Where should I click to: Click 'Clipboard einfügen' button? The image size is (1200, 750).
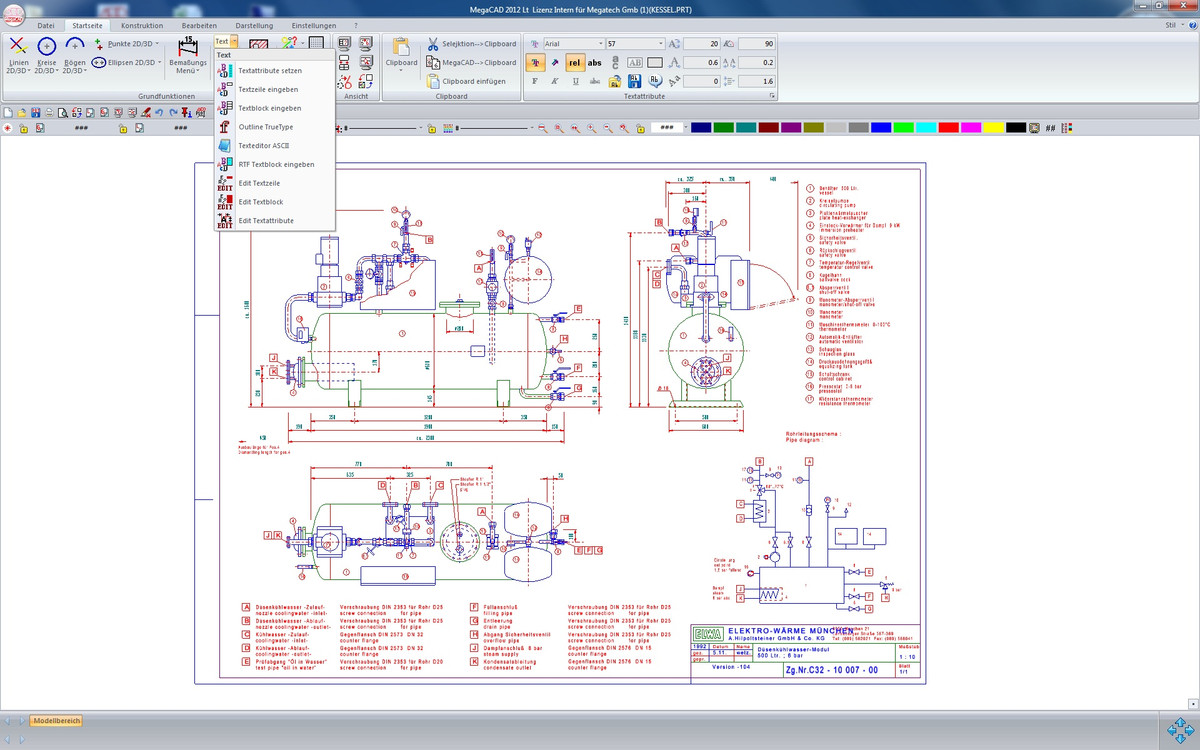click(473, 81)
